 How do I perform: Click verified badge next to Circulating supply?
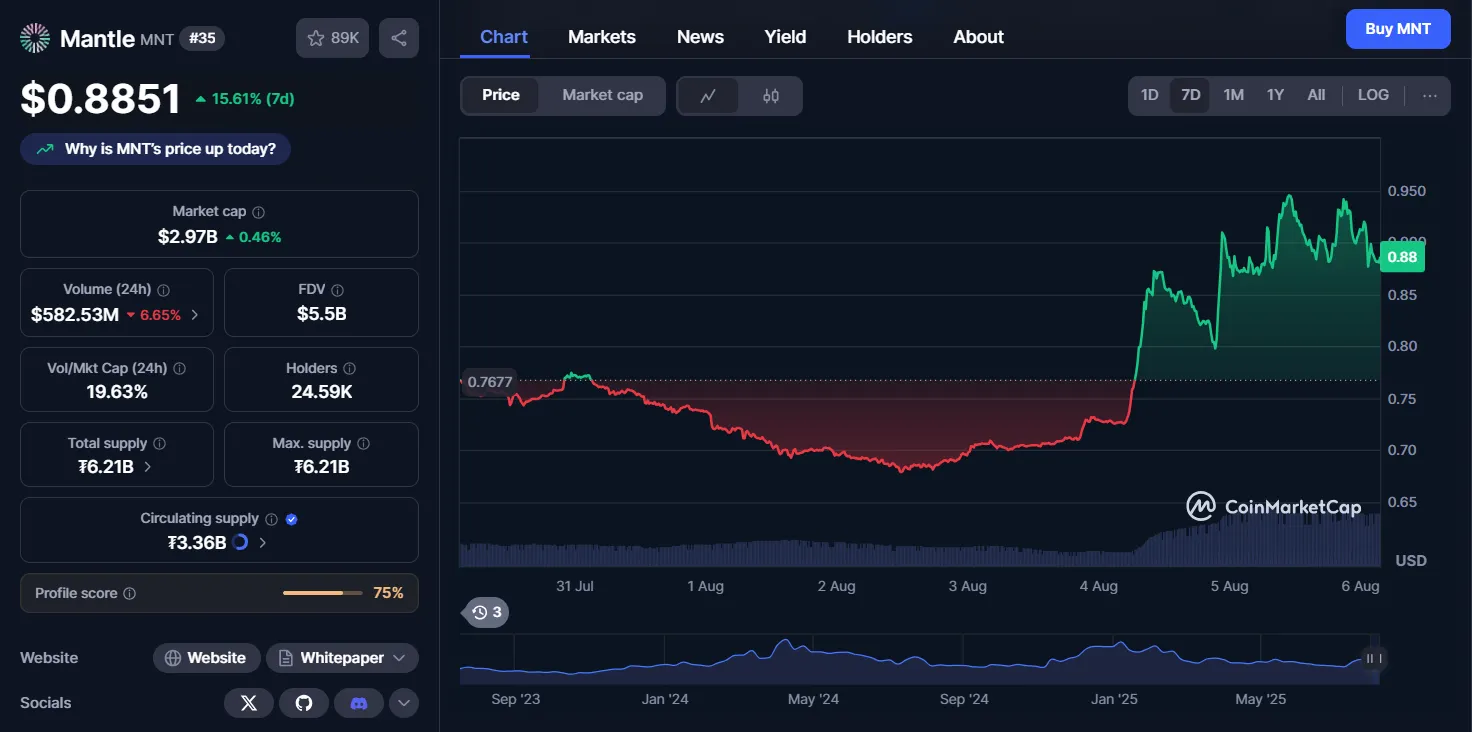click(292, 519)
